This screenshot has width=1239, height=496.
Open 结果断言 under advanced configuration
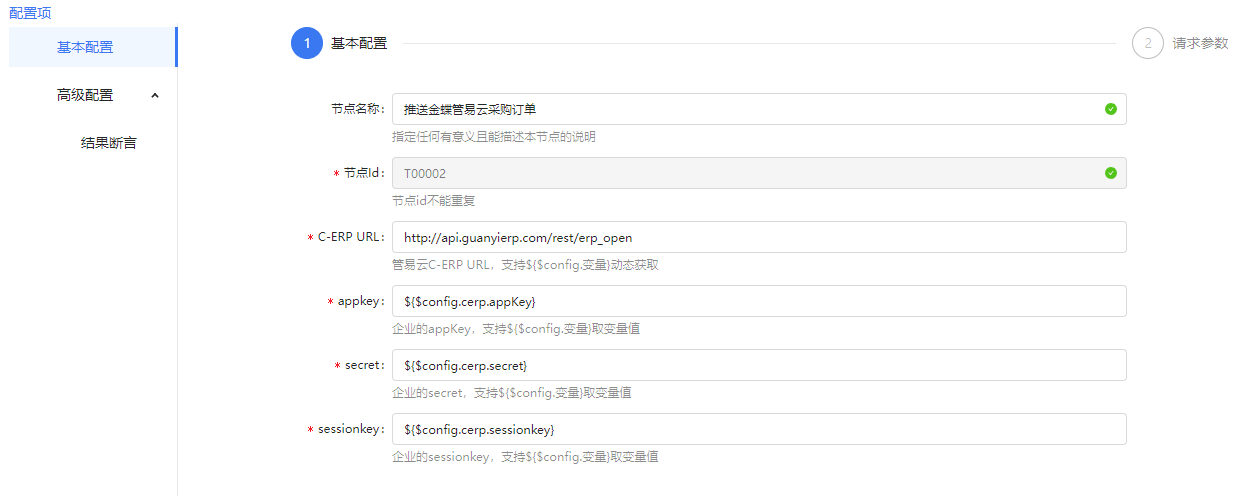click(108, 143)
